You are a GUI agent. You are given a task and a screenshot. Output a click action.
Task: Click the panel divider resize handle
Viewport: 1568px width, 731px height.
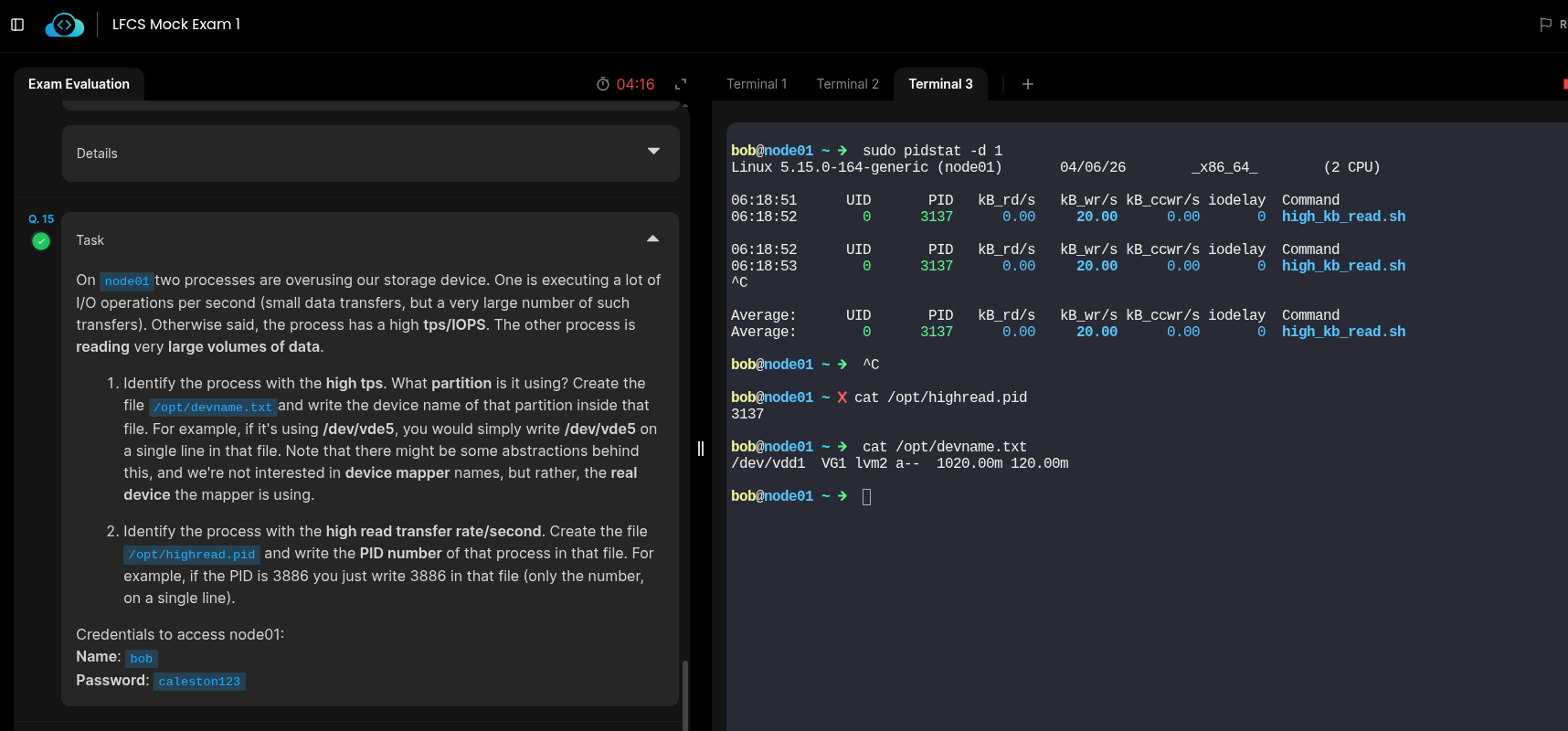701,448
